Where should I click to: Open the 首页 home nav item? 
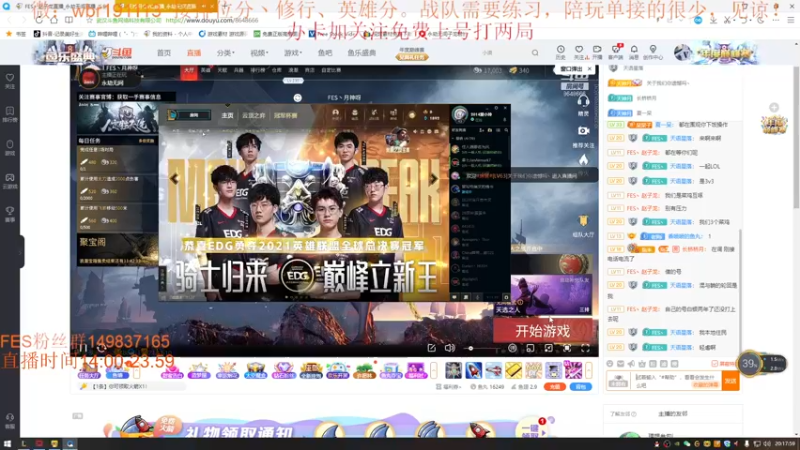point(164,53)
